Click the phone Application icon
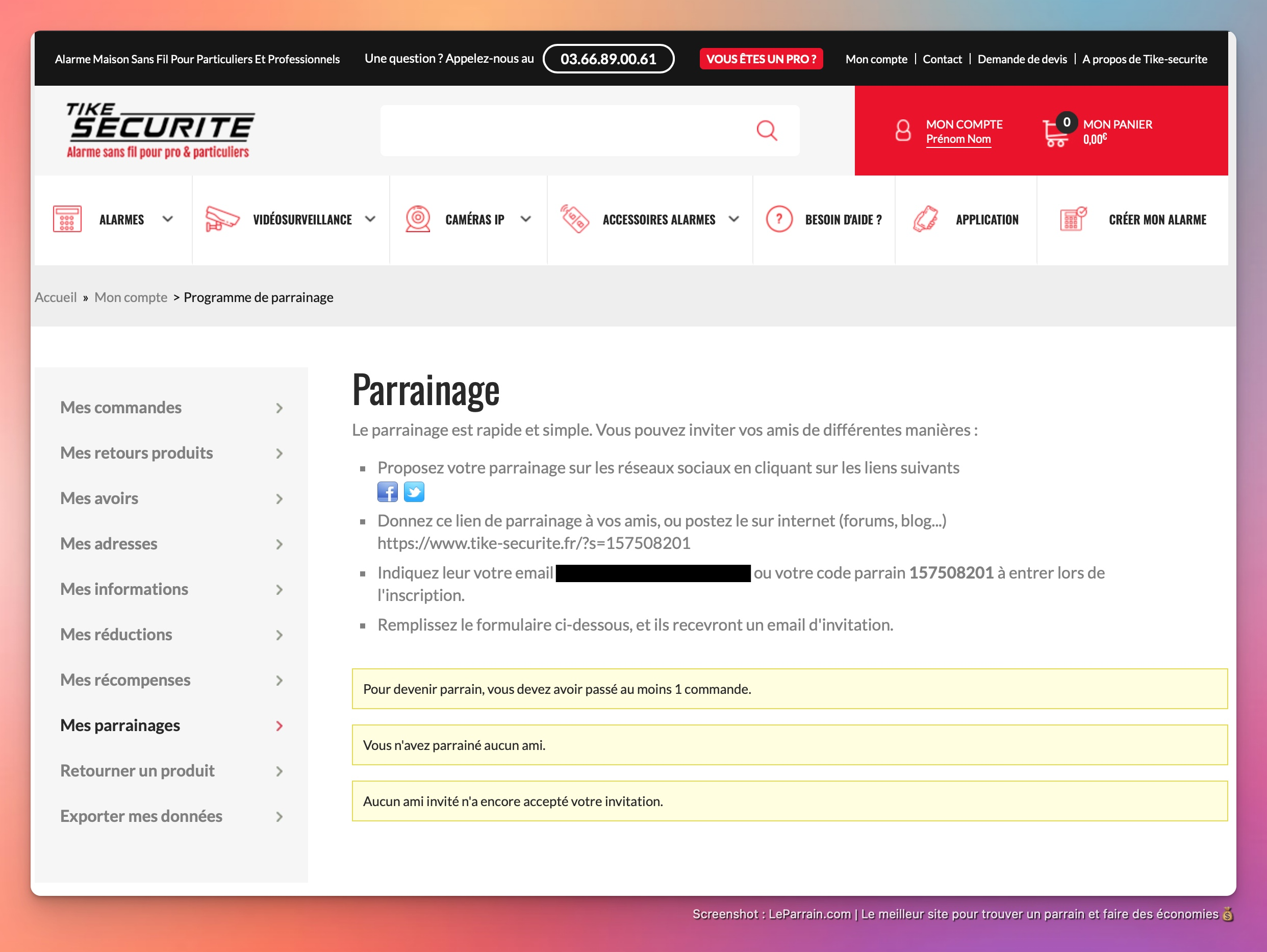 (x=925, y=219)
